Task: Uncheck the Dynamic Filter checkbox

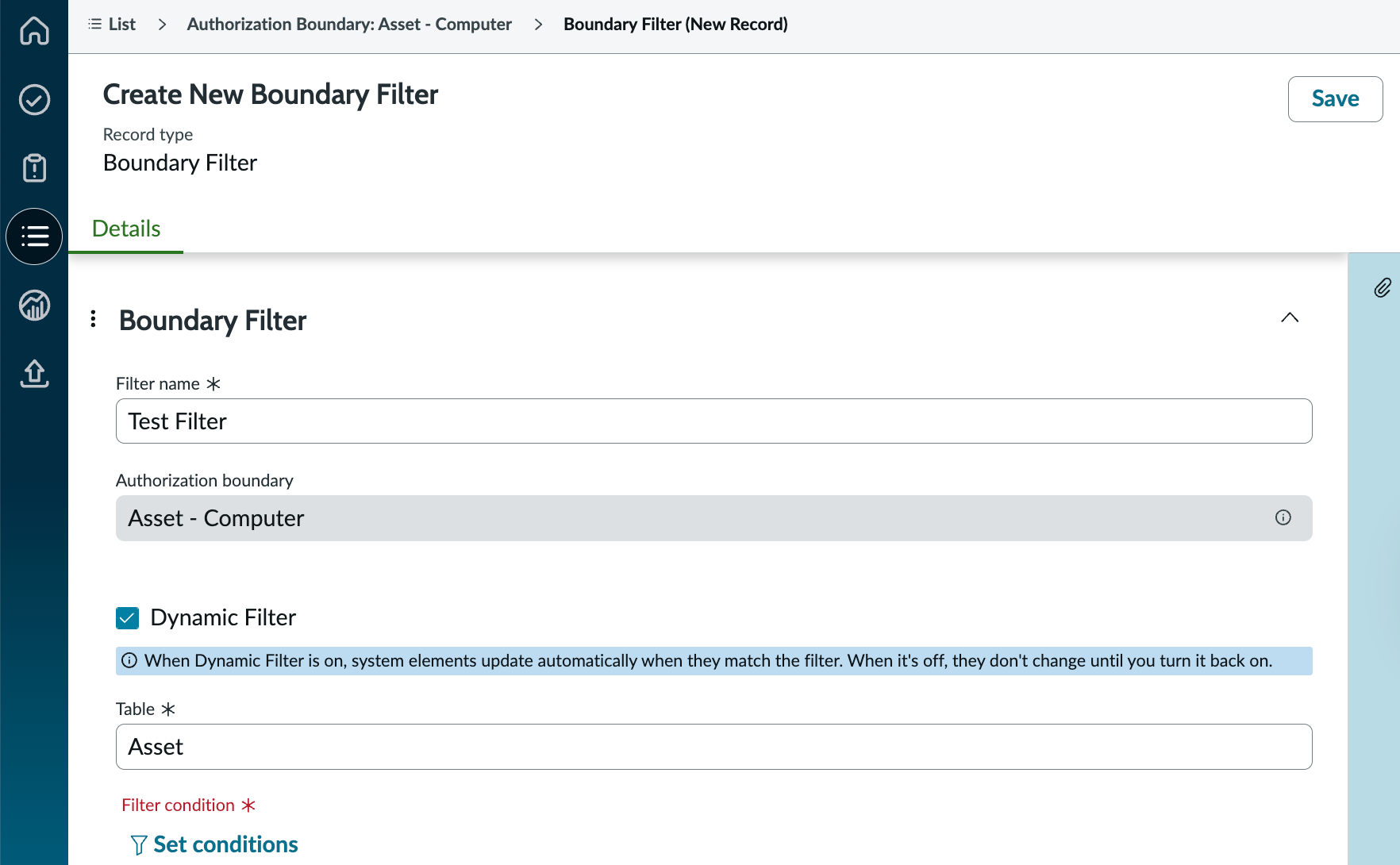Action: [127, 617]
